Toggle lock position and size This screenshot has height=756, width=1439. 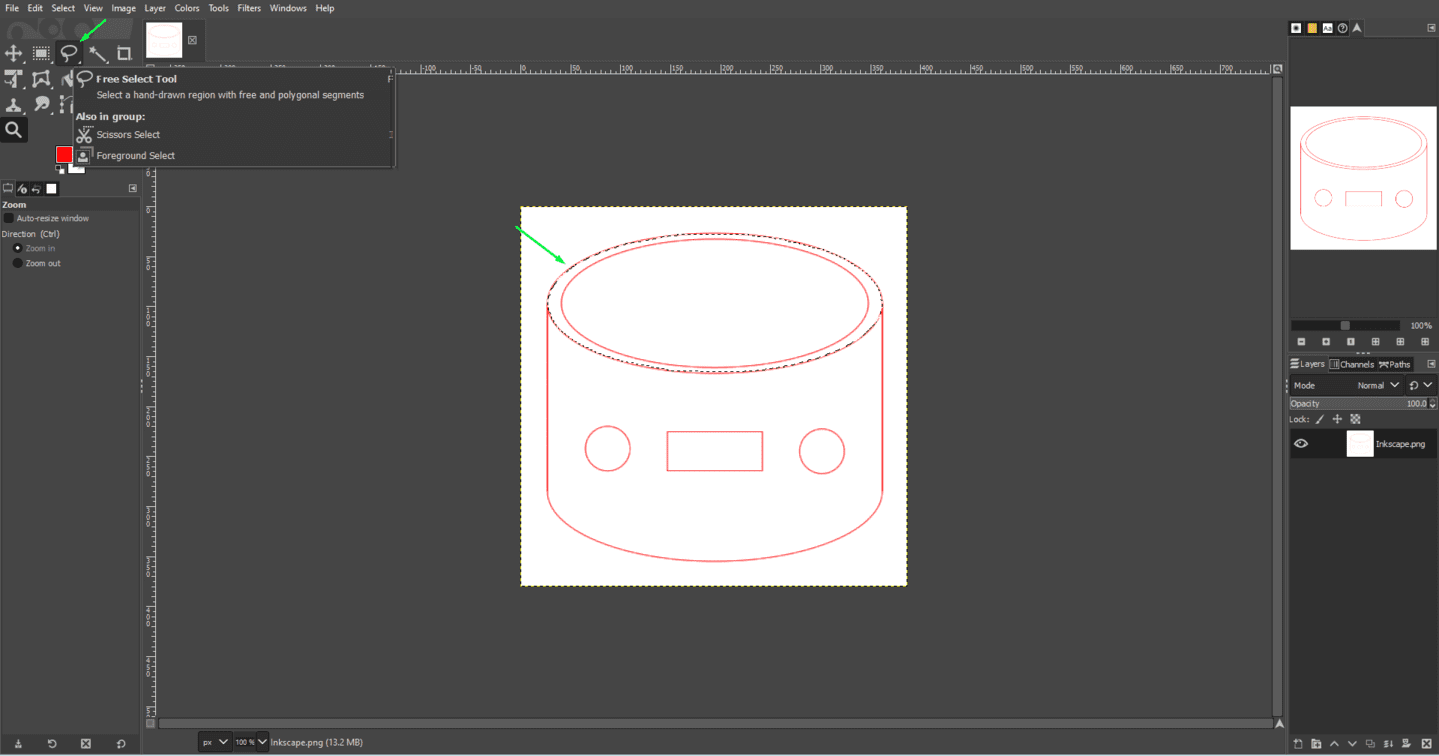click(1337, 419)
